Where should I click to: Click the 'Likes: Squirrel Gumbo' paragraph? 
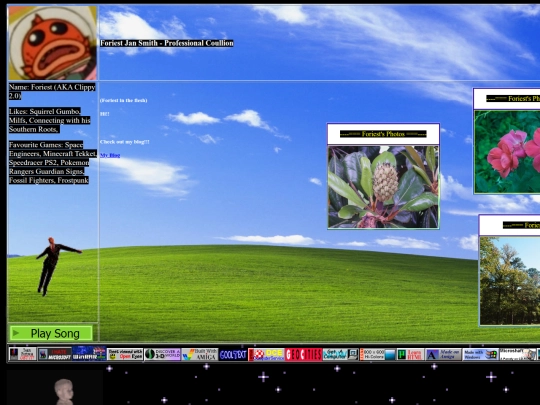coord(50,120)
